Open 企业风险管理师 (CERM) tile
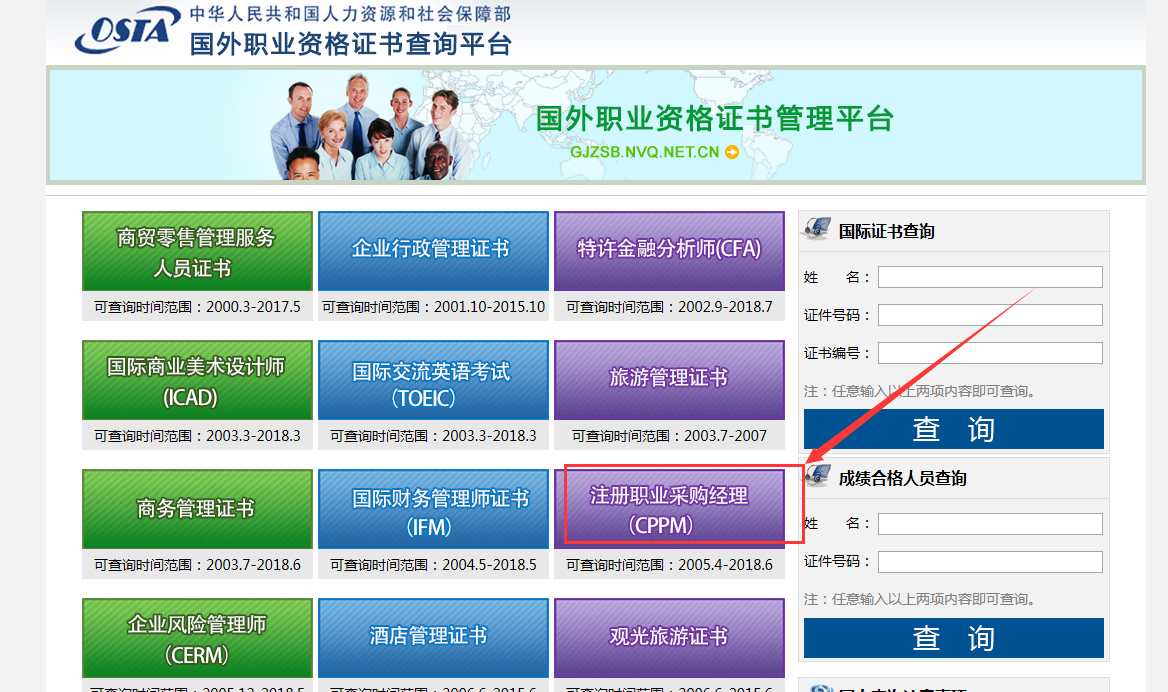 (197, 638)
